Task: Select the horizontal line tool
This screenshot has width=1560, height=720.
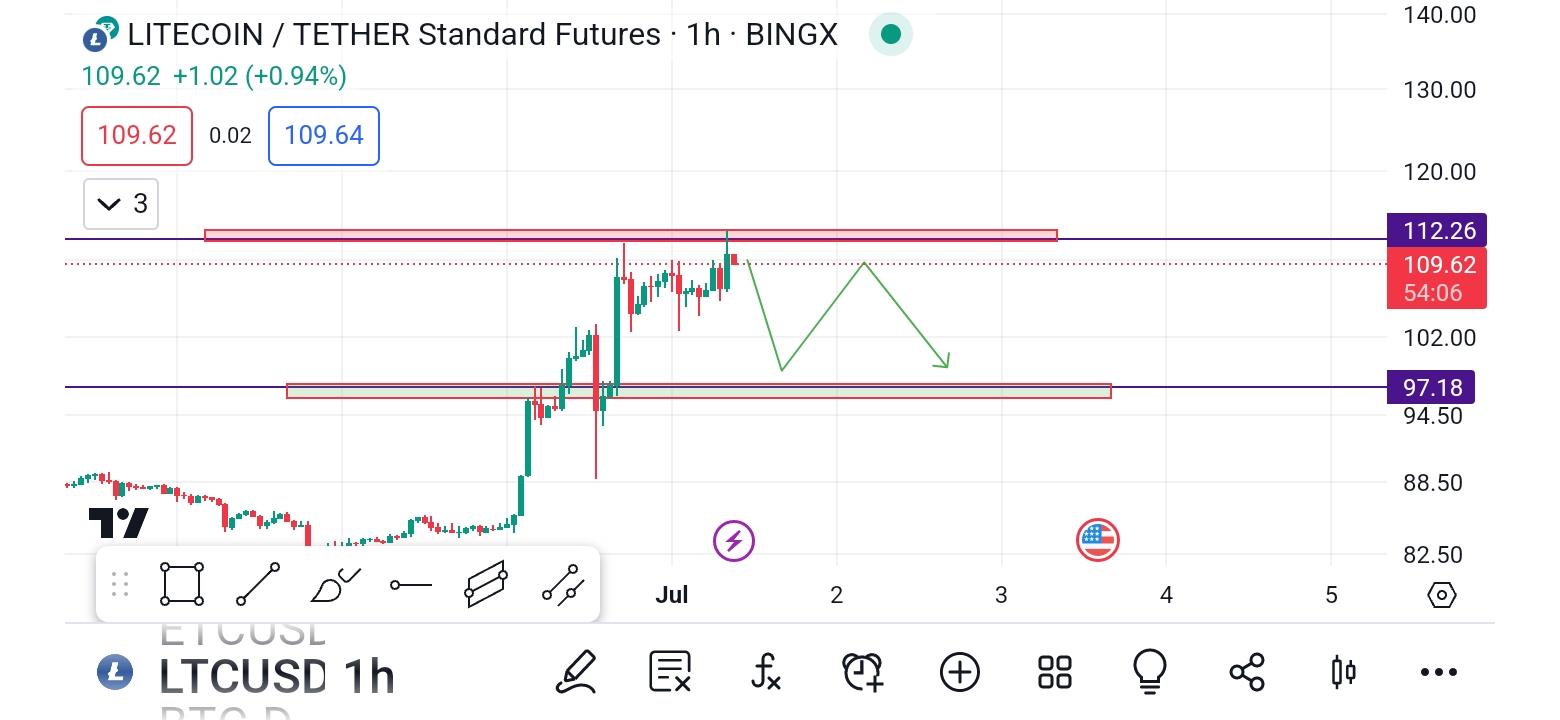Action: (411, 585)
